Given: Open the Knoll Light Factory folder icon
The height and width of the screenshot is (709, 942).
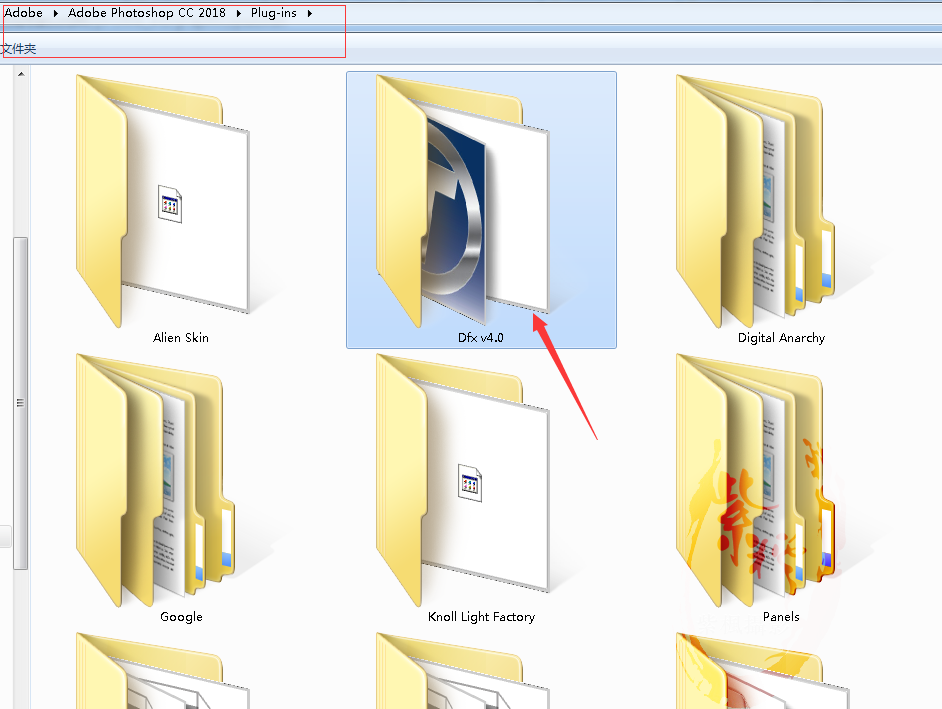Looking at the screenshot, I should coord(463,481).
